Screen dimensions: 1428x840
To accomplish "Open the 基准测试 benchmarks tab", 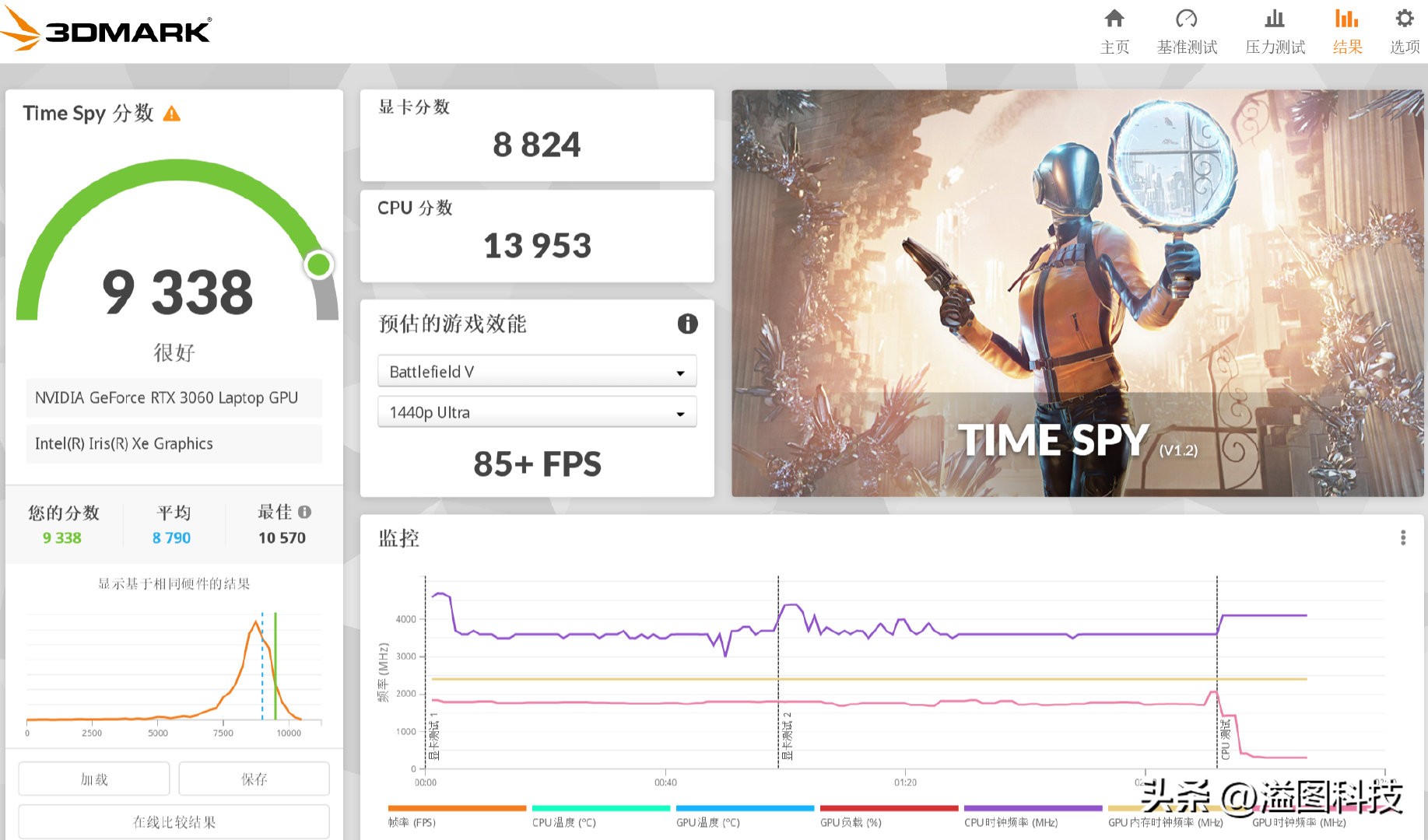I will [x=1187, y=32].
